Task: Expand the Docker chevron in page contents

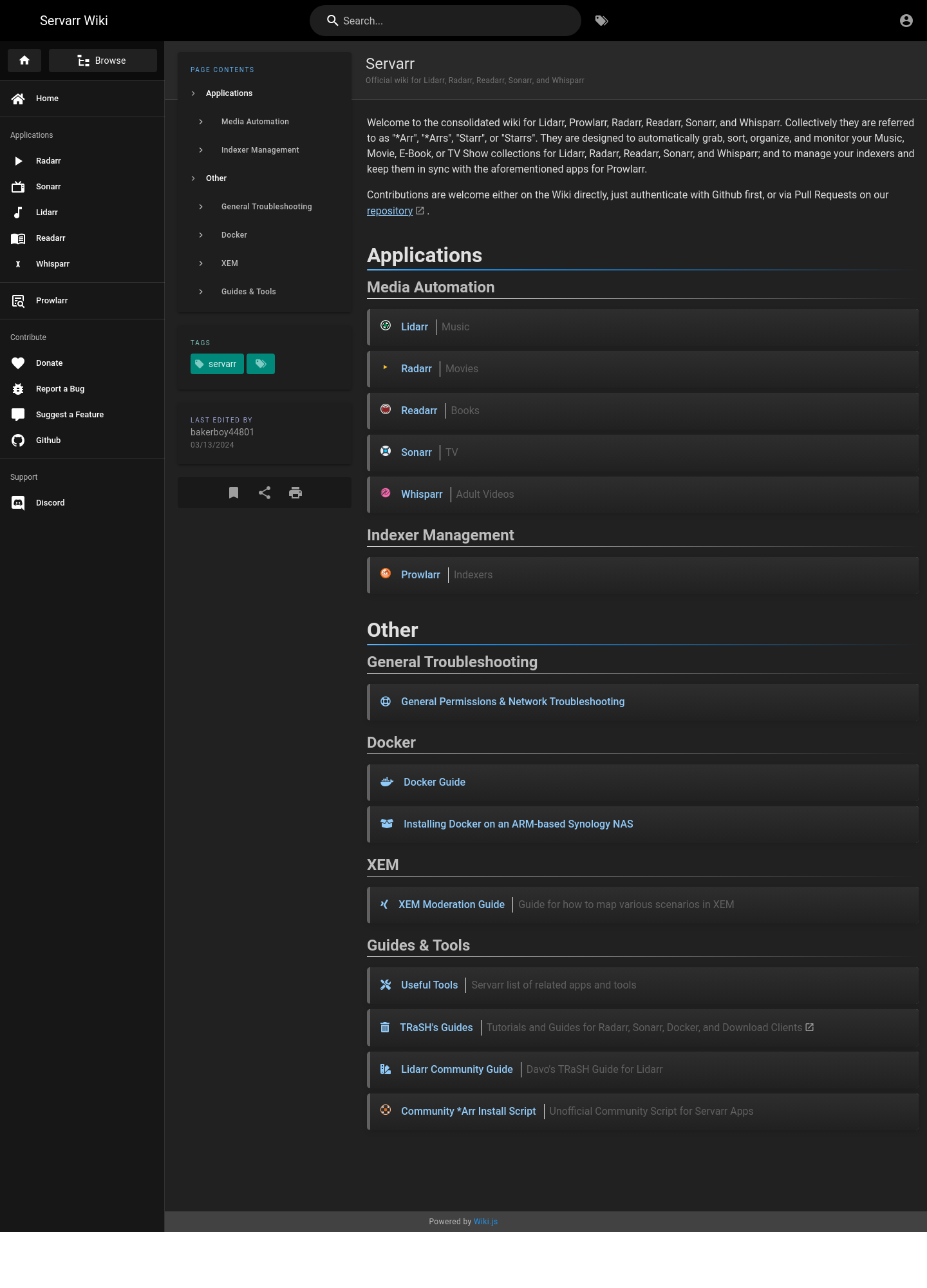Action: tap(201, 235)
